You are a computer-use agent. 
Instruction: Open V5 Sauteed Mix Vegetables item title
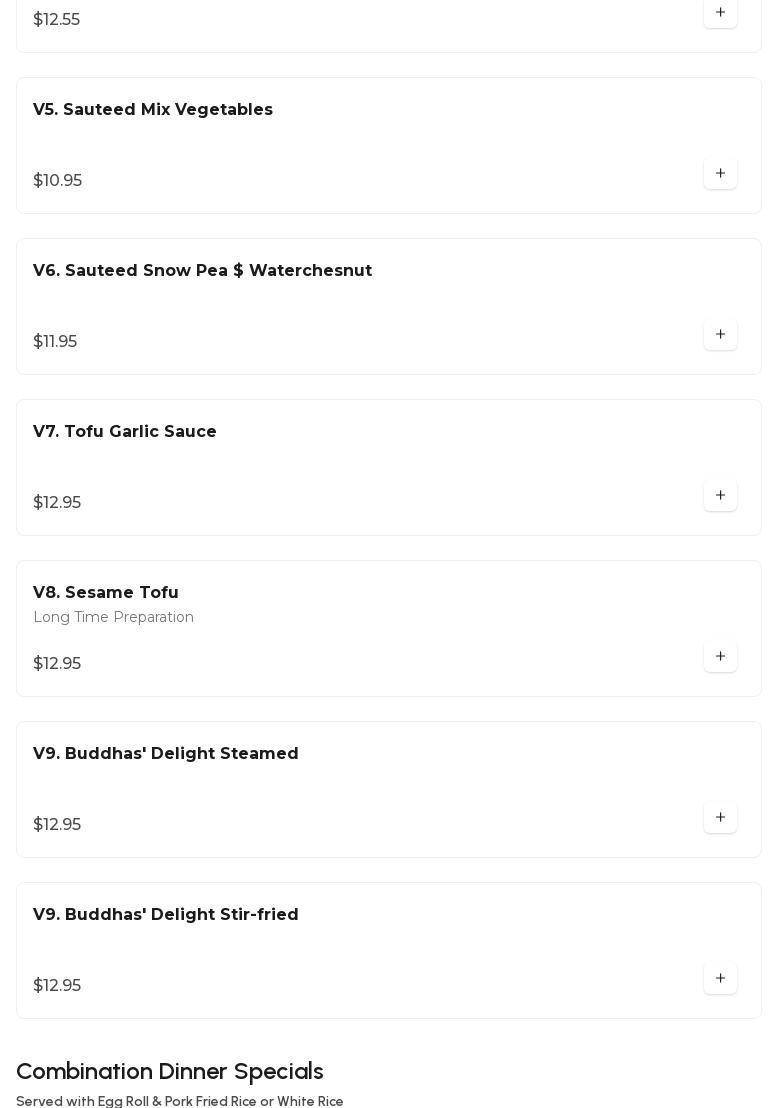coord(153,110)
